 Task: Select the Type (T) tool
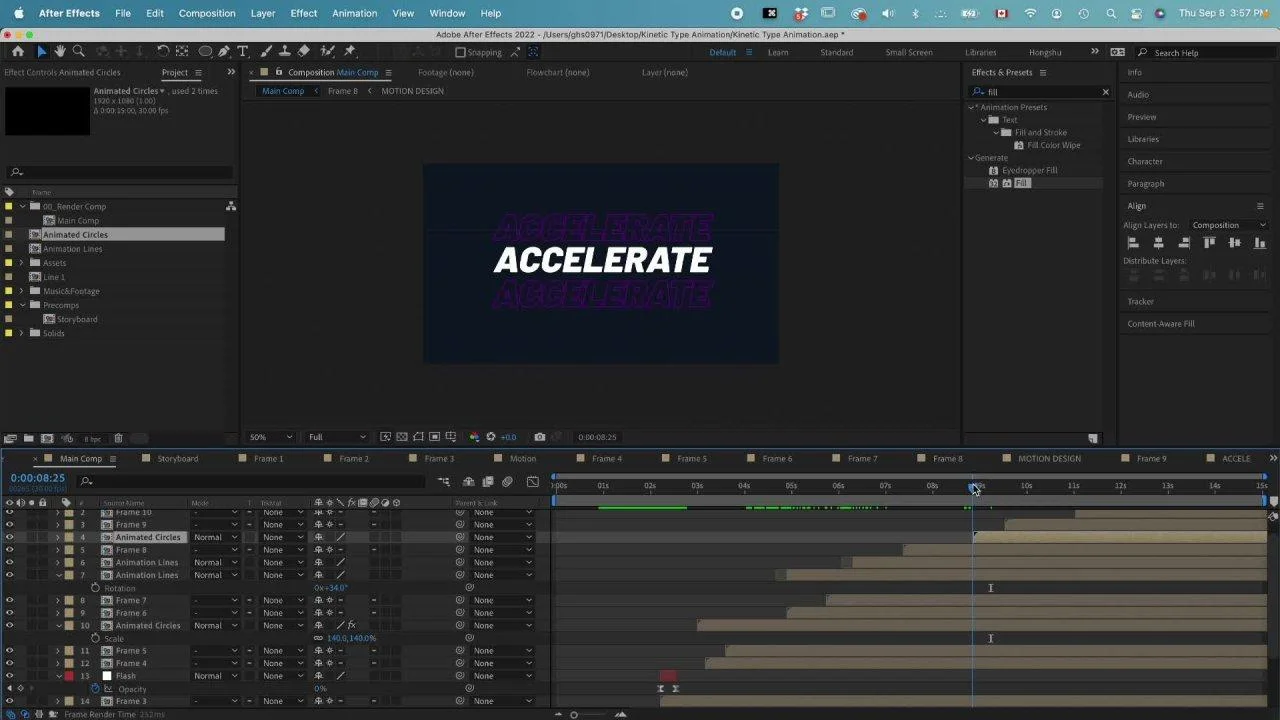click(x=243, y=51)
